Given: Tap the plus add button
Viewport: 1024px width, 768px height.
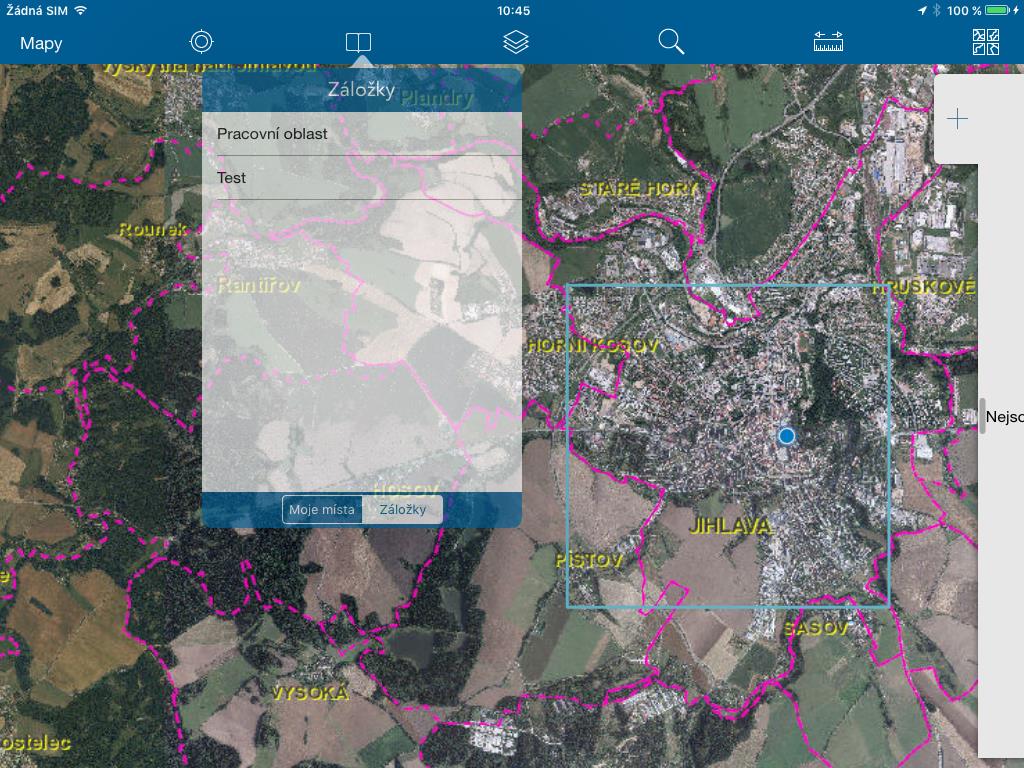Looking at the screenshot, I should click(x=957, y=119).
